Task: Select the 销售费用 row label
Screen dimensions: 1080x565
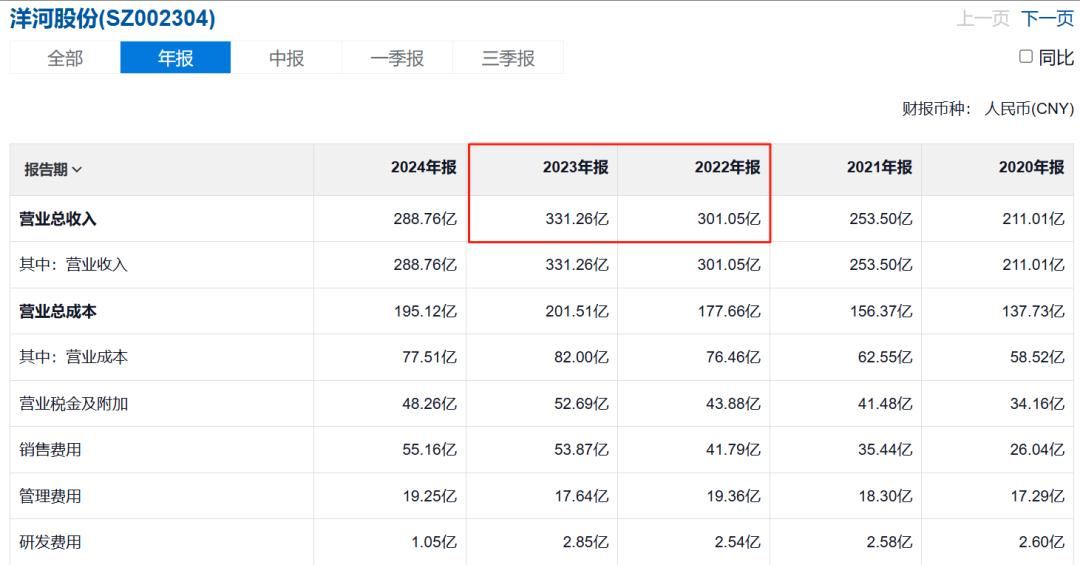Action: (x=50, y=450)
